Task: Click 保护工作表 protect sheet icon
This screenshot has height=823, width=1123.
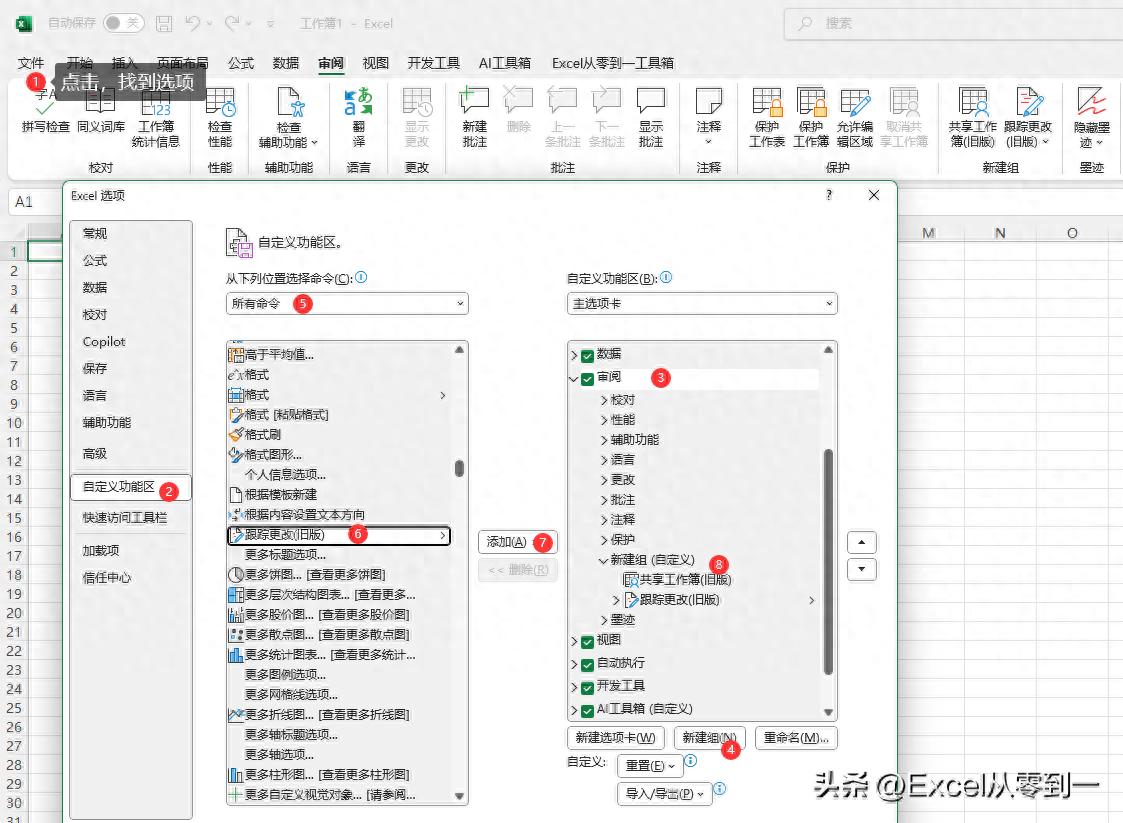Action: tap(767, 102)
